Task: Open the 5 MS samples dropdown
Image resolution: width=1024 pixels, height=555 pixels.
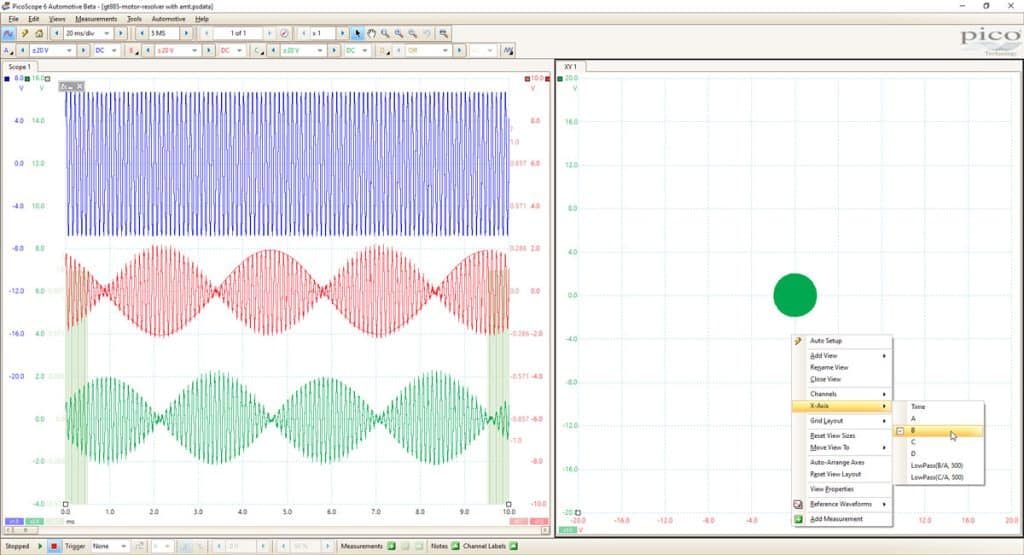Action: coord(163,33)
